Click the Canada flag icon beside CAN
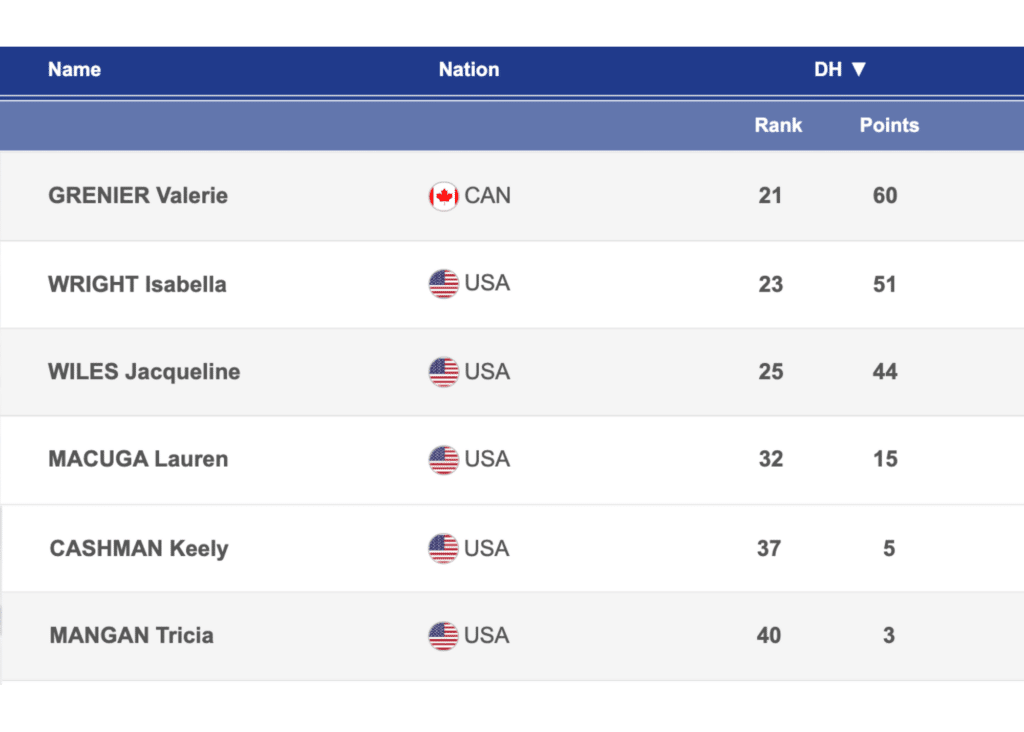 pyautogui.click(x=443, y=196)
